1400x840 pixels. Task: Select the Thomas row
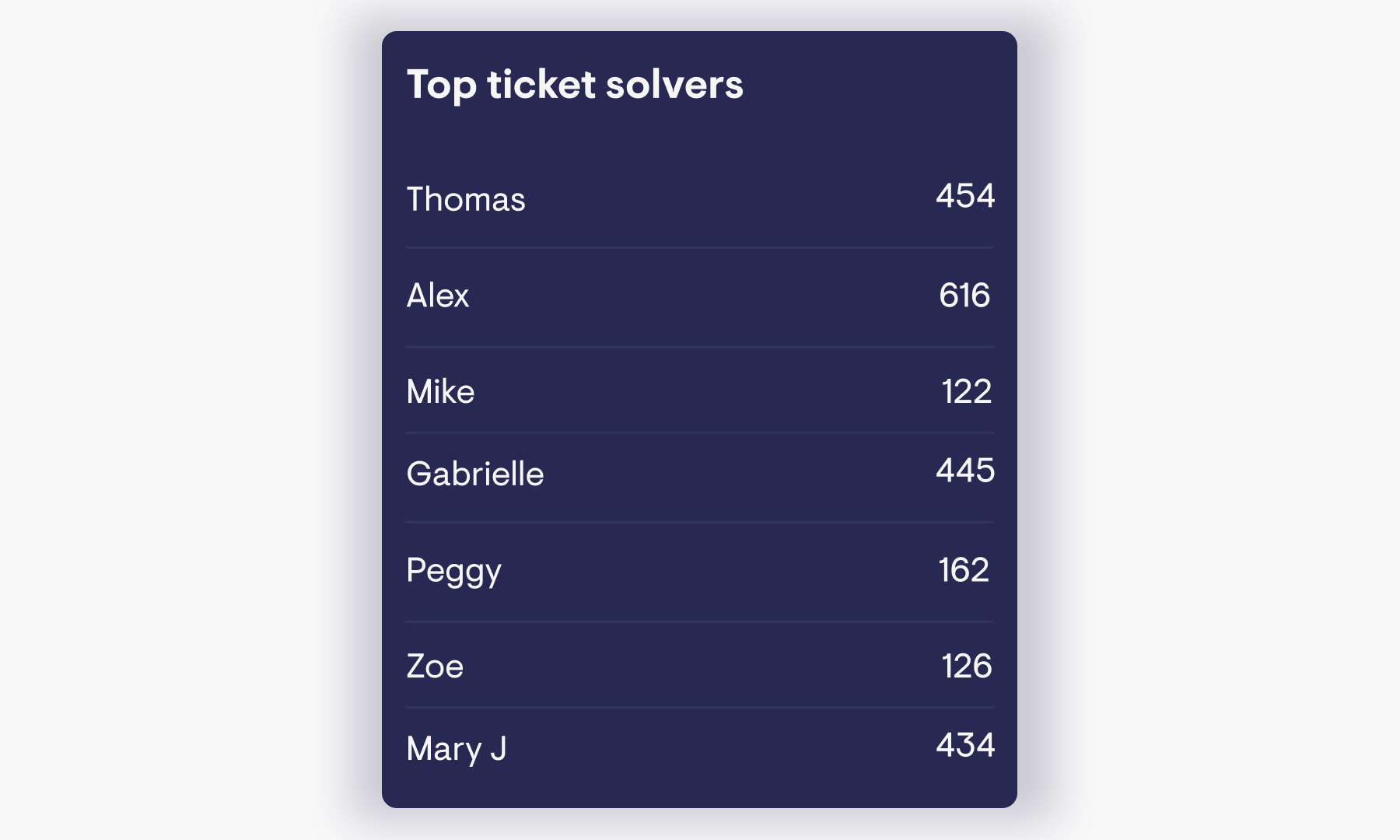coord(700,198)
